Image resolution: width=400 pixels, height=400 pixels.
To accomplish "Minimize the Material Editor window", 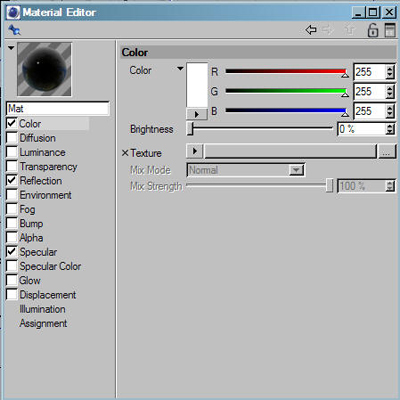I will point(358,13).
